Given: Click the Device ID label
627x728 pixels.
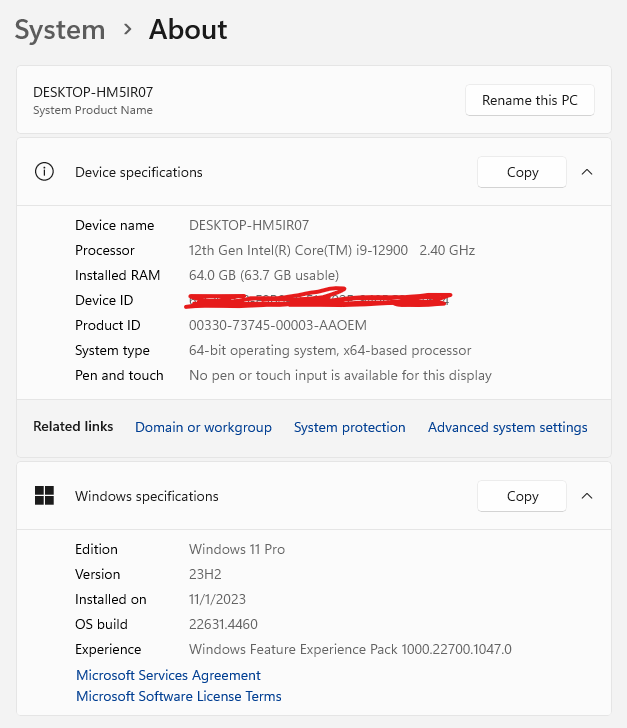Looking at the screenshot, I should coord(104,300).
